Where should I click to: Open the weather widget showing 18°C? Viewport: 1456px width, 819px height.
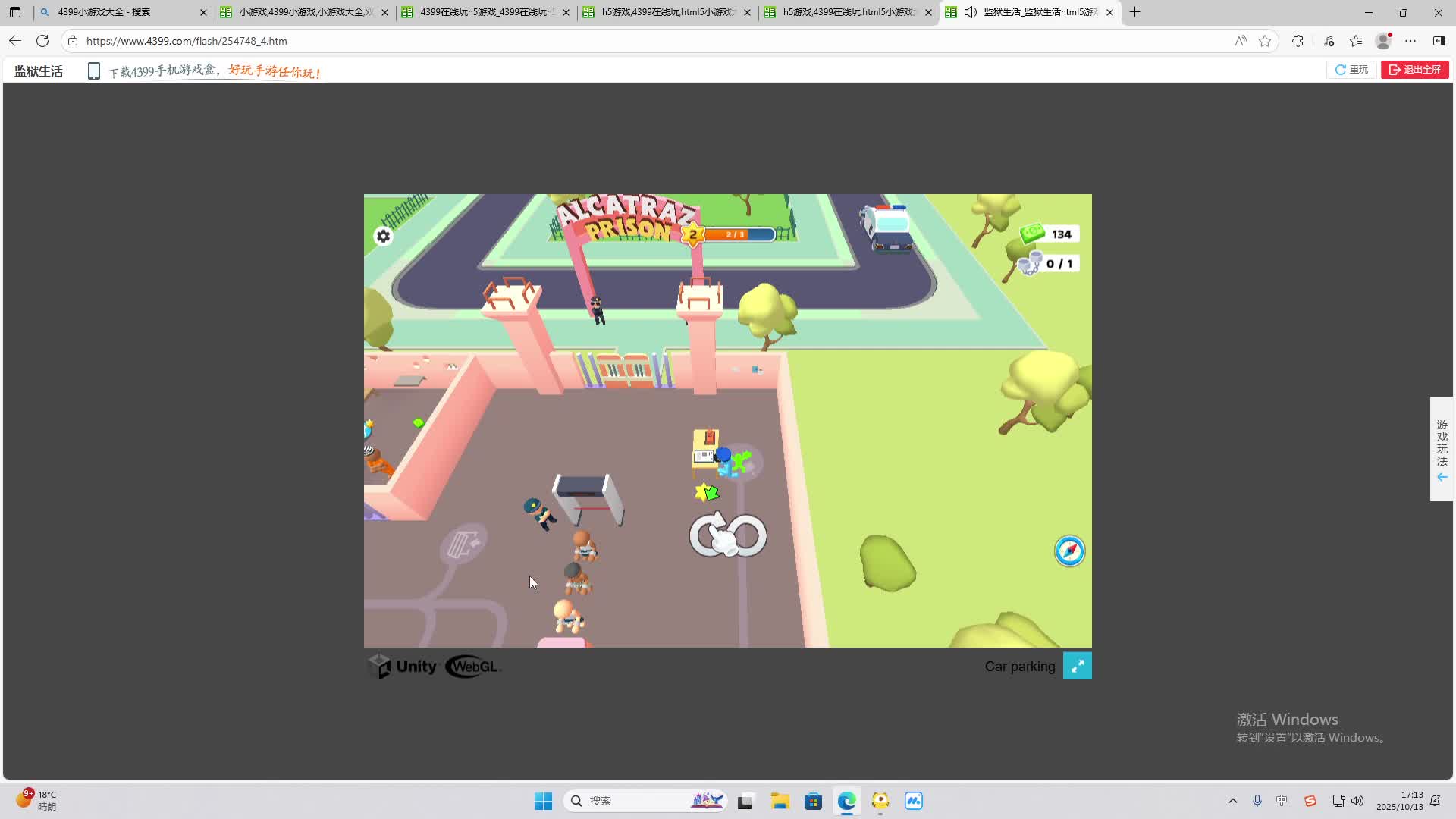pos(36,800)
